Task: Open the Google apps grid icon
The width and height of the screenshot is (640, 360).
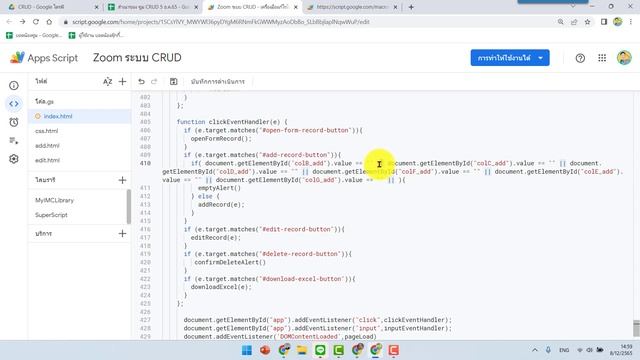Action: (x=602, y=58)
